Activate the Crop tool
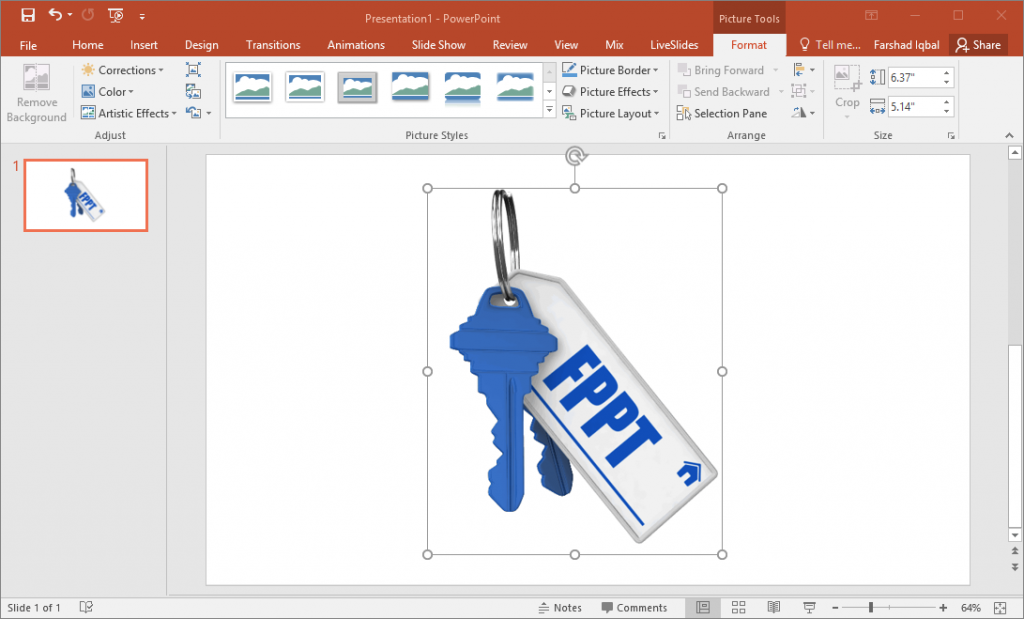The image size is (1024, 619). click(847, 90)
